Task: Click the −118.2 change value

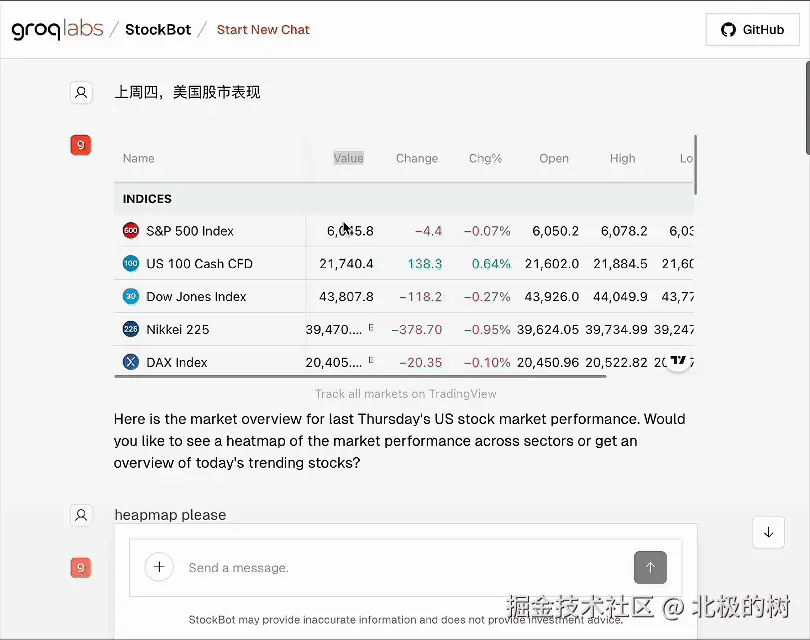Action: (420, 296)
